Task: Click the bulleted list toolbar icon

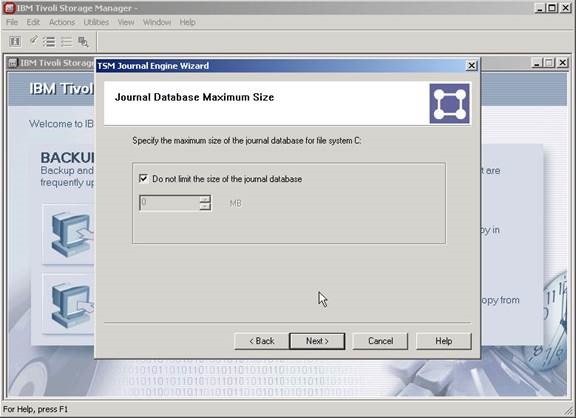Action: [x=49, y=42]
